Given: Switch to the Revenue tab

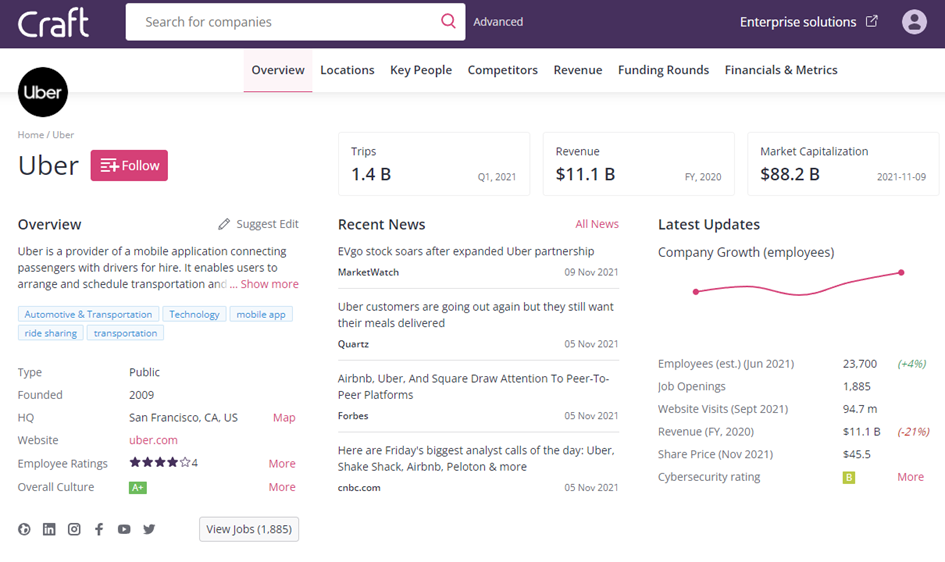Looking at the screenshot, I should click(x=578, y=70).
